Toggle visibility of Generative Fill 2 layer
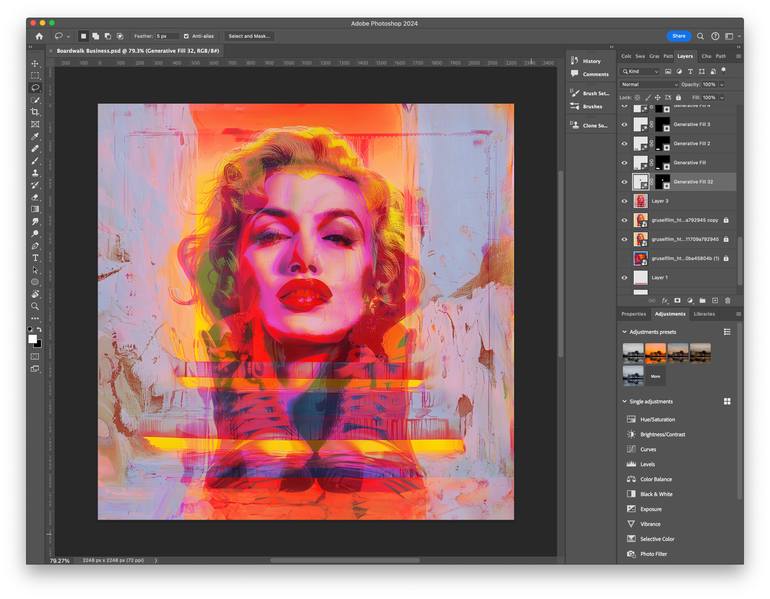Screen dimensions: 770x599 pos(624,143)
